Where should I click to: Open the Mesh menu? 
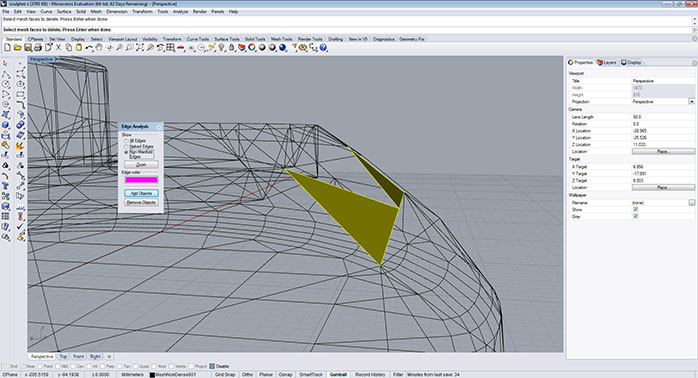tap(96, 12)
